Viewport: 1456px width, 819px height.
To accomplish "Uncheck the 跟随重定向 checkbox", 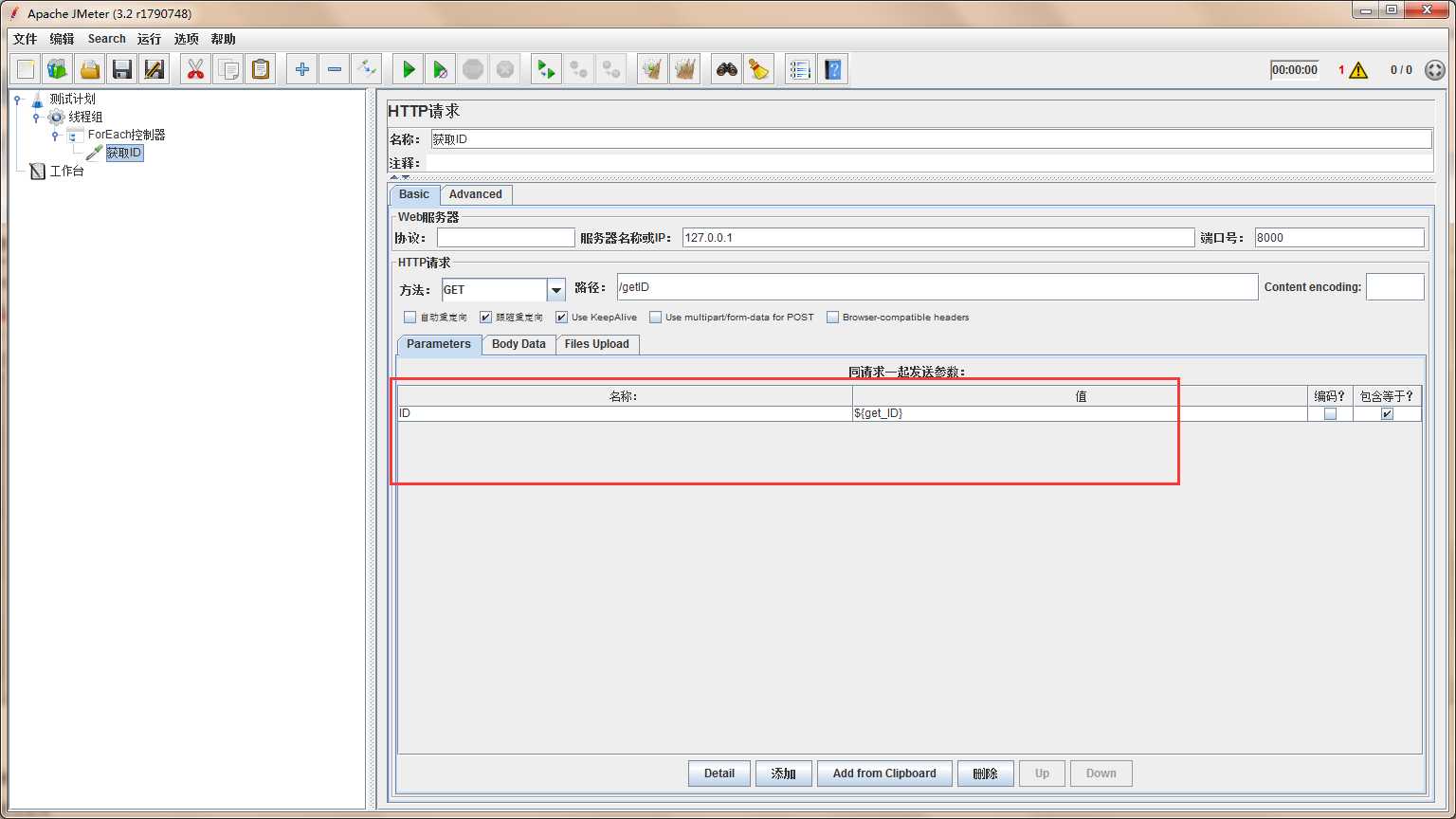I will click(x=485, y=318).
